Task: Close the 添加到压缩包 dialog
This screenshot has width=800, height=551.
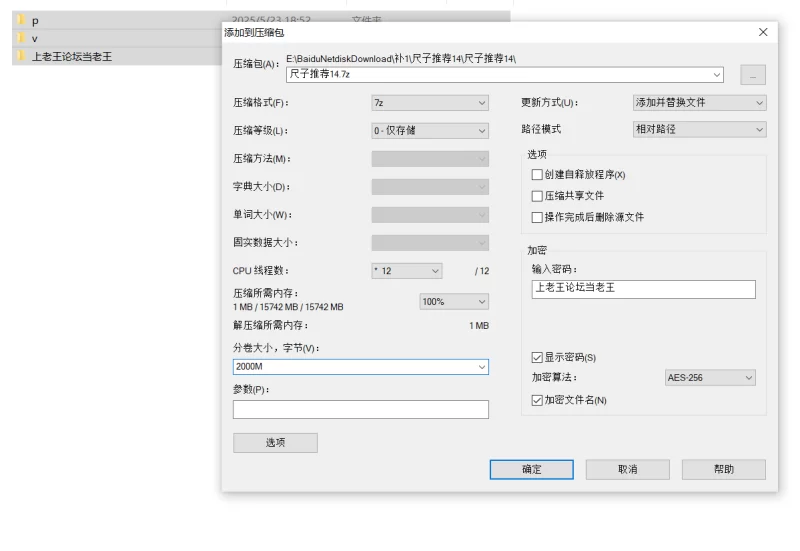Action: pos(763,32)
